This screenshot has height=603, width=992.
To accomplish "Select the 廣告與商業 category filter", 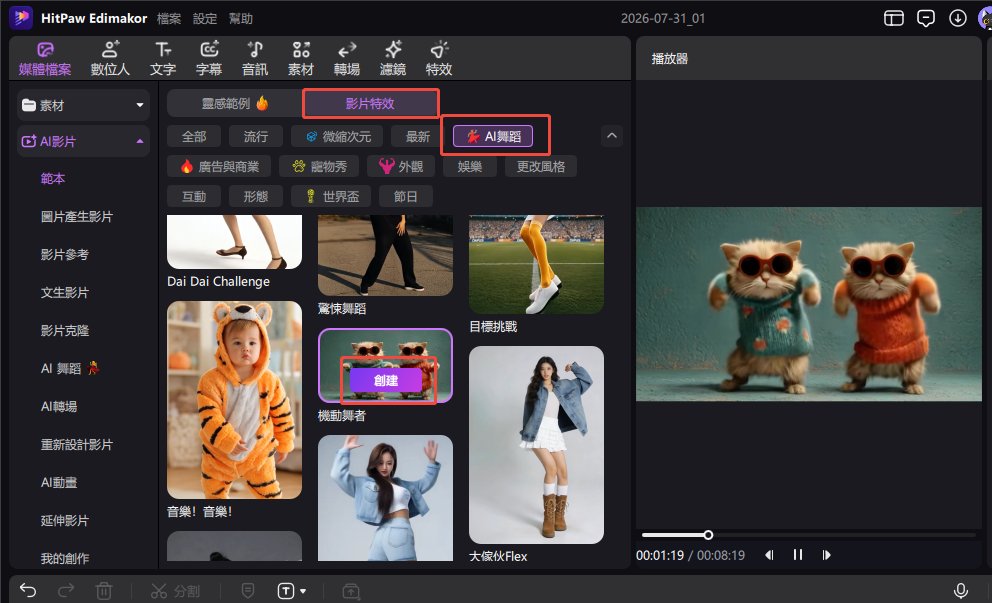I will (x=219, y=166).
